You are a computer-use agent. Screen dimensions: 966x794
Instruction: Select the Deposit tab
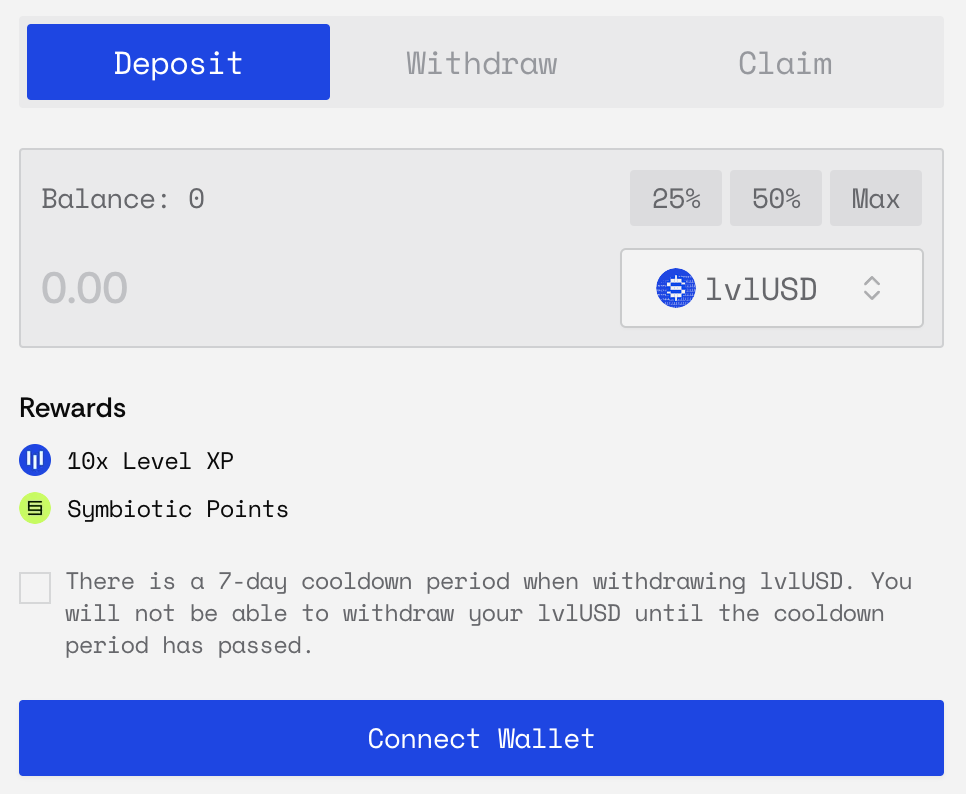click(178, 63)
